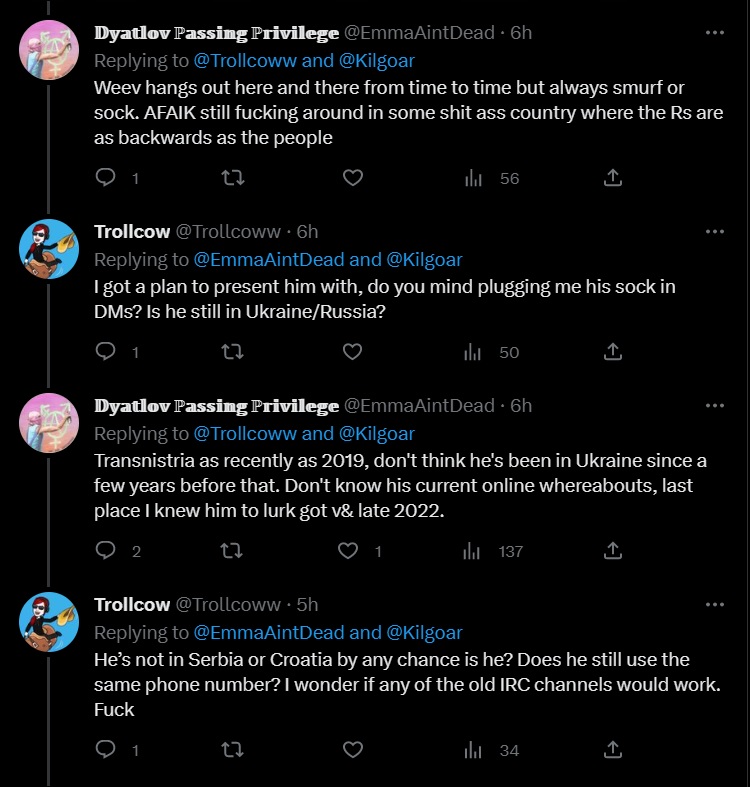Open @Kilgoar mention in the last tweet
The height and width of the screenshot is (787, 750).
point(424,633)
